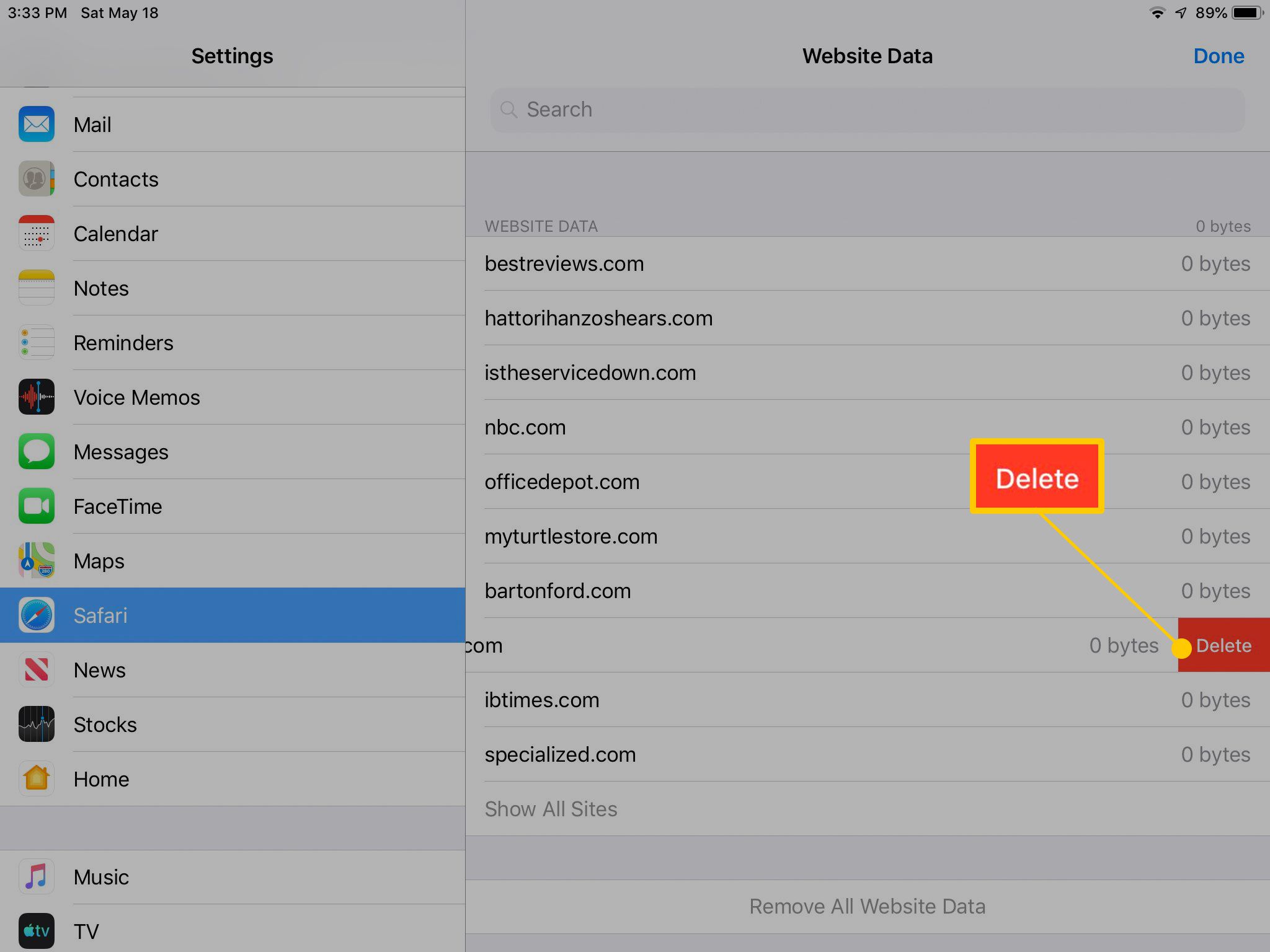Select istheservicedown.com entry
The width and height of the screenshot is (1270, 952).
click(868, 372)
